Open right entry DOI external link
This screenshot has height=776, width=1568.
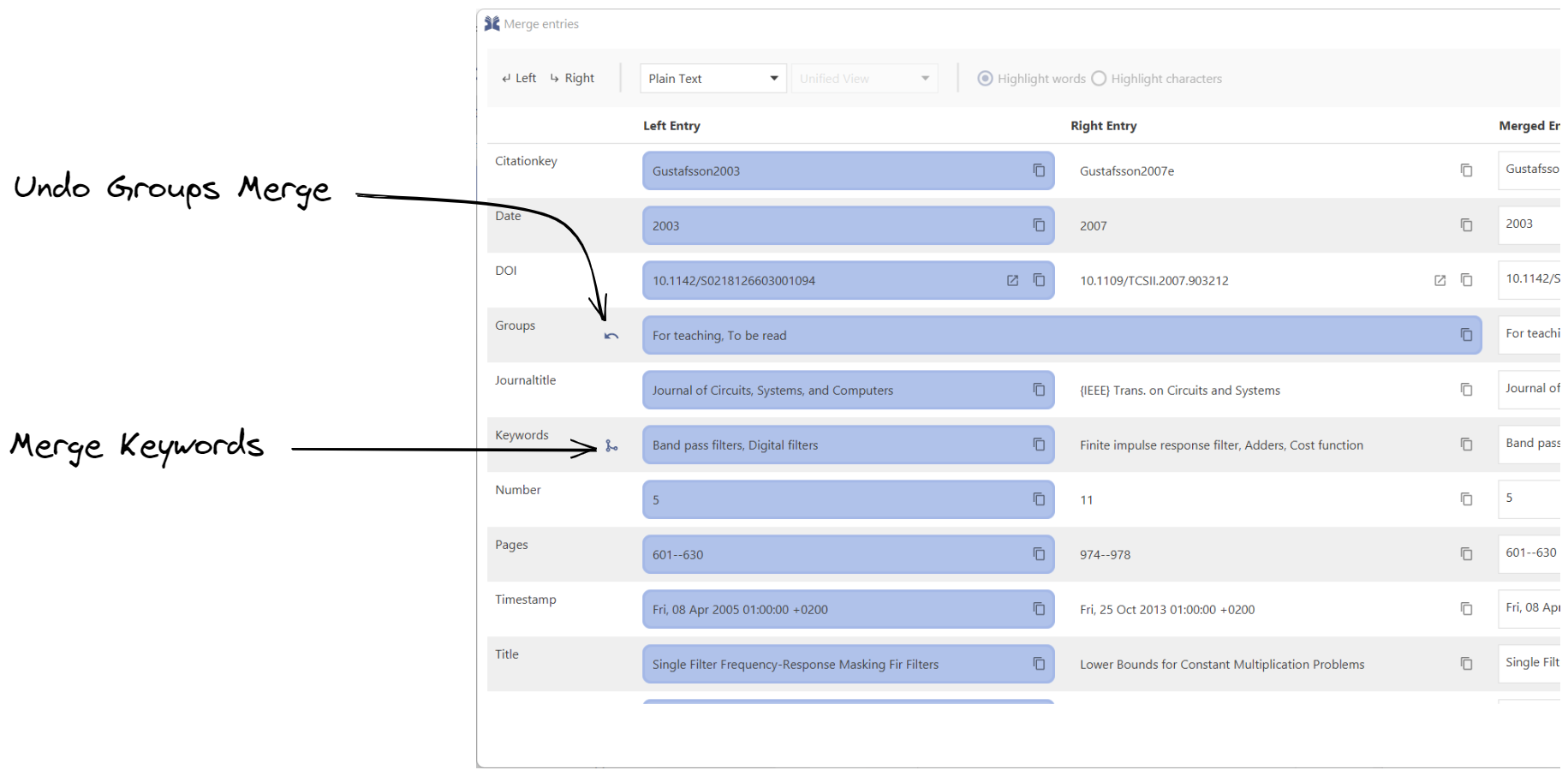point(1440,280)
